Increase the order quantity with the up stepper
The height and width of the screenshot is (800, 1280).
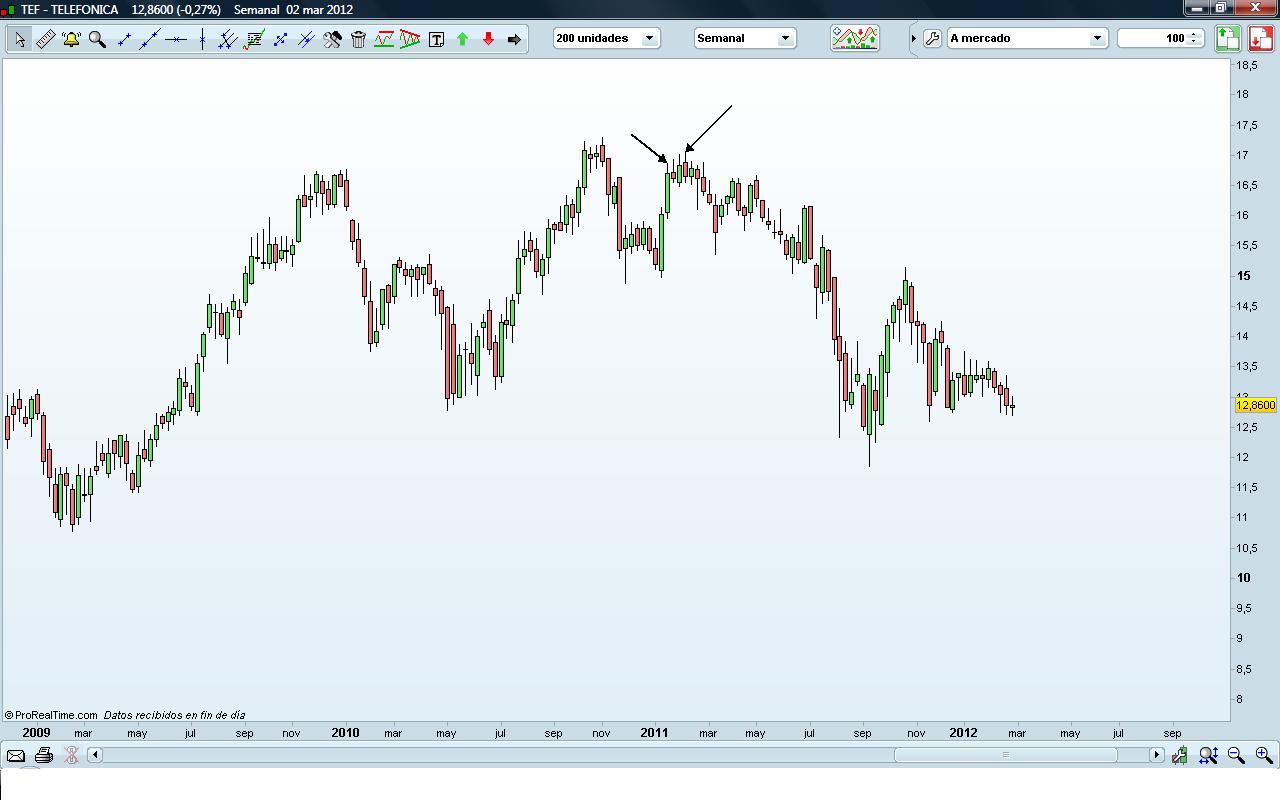(x=1194, y=34)
